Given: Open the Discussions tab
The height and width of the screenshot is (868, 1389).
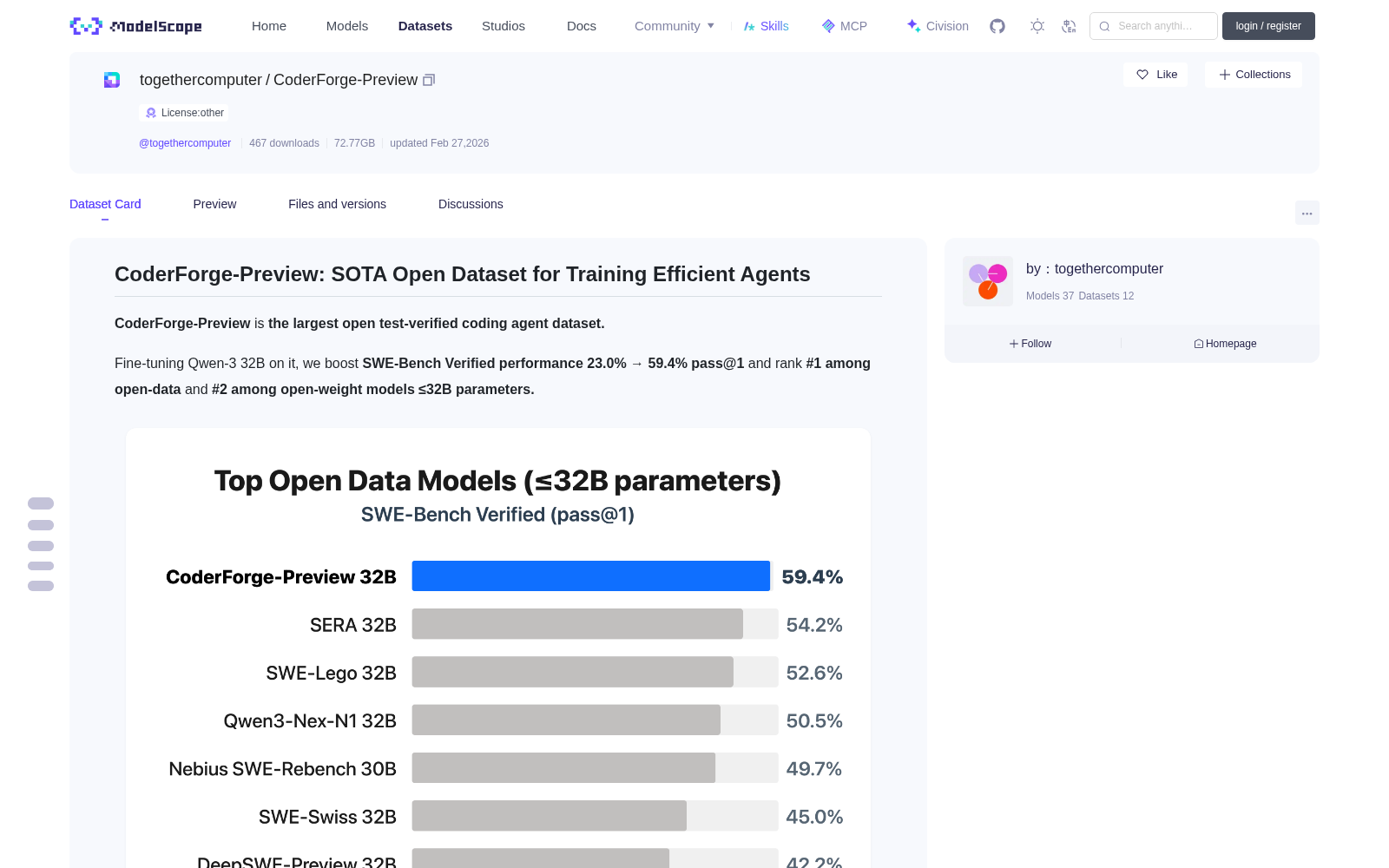Looking at the screenshot, I should tap(471, 204).
